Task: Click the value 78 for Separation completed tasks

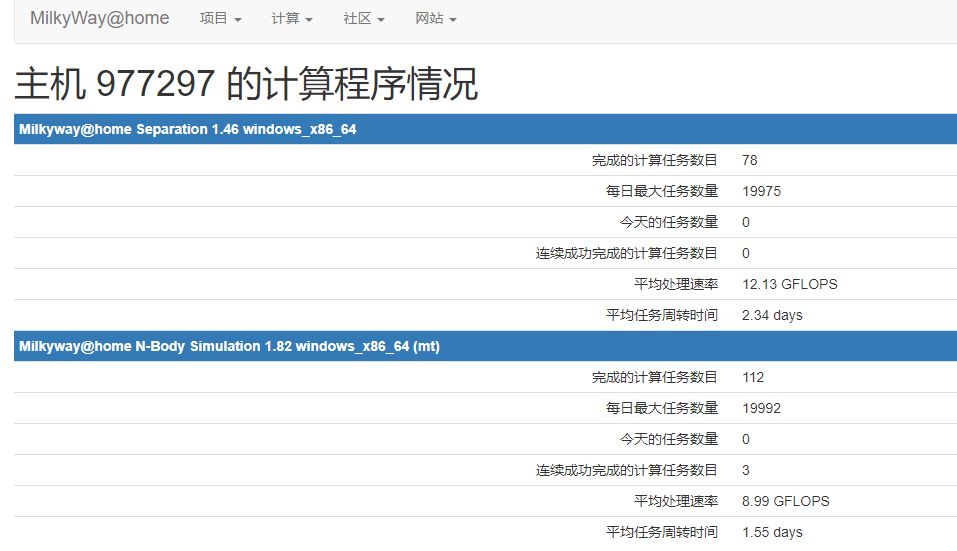Action: coord(749,160)
